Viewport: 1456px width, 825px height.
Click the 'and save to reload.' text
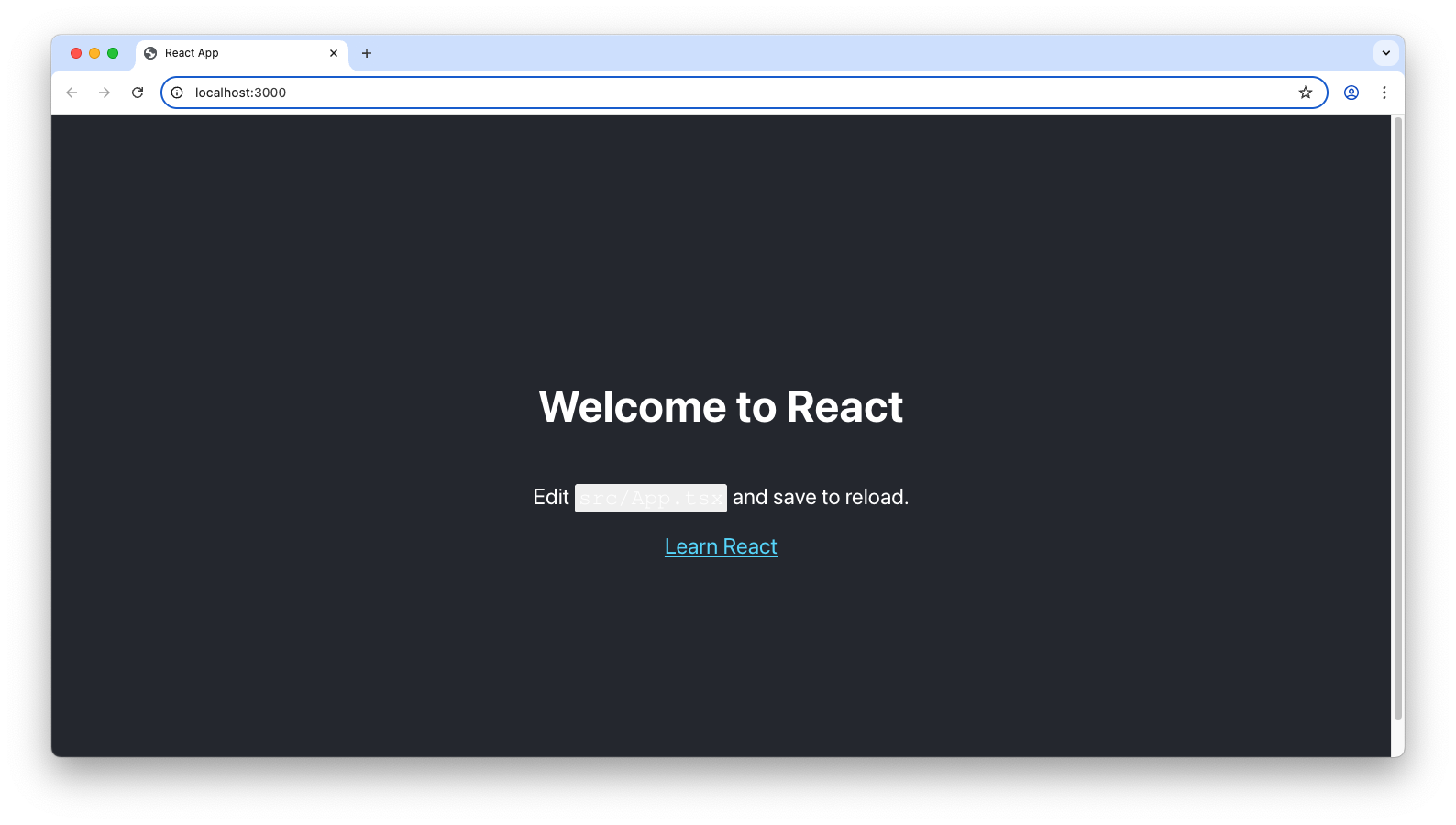[821, 497]
